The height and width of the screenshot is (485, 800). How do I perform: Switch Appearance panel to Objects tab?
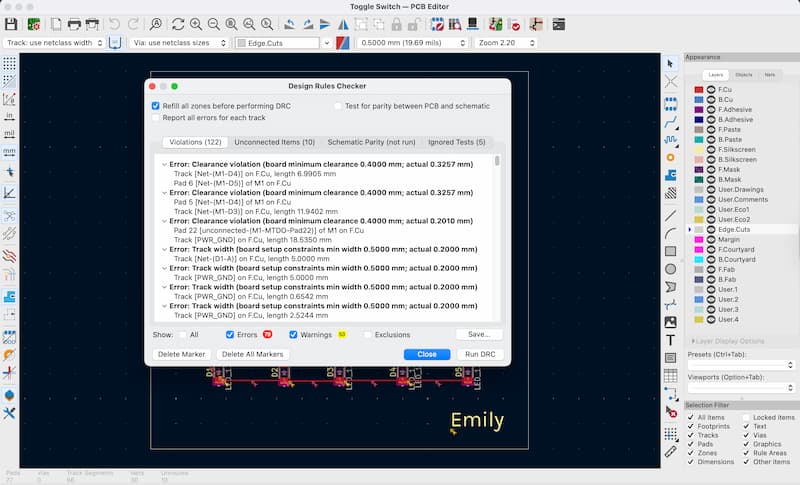pos(744,75)
